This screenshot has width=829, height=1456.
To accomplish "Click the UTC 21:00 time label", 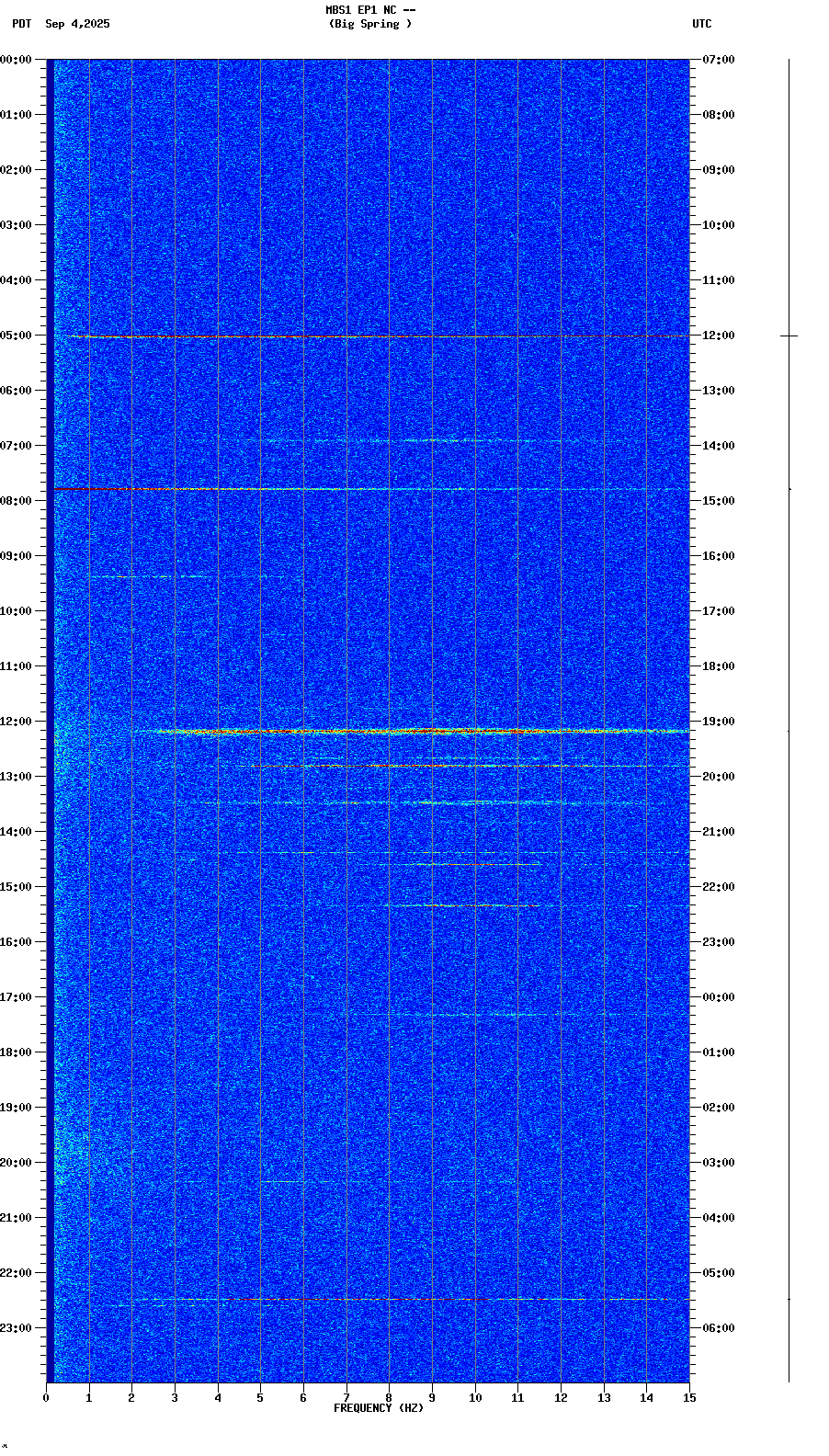I will point(719,832).
